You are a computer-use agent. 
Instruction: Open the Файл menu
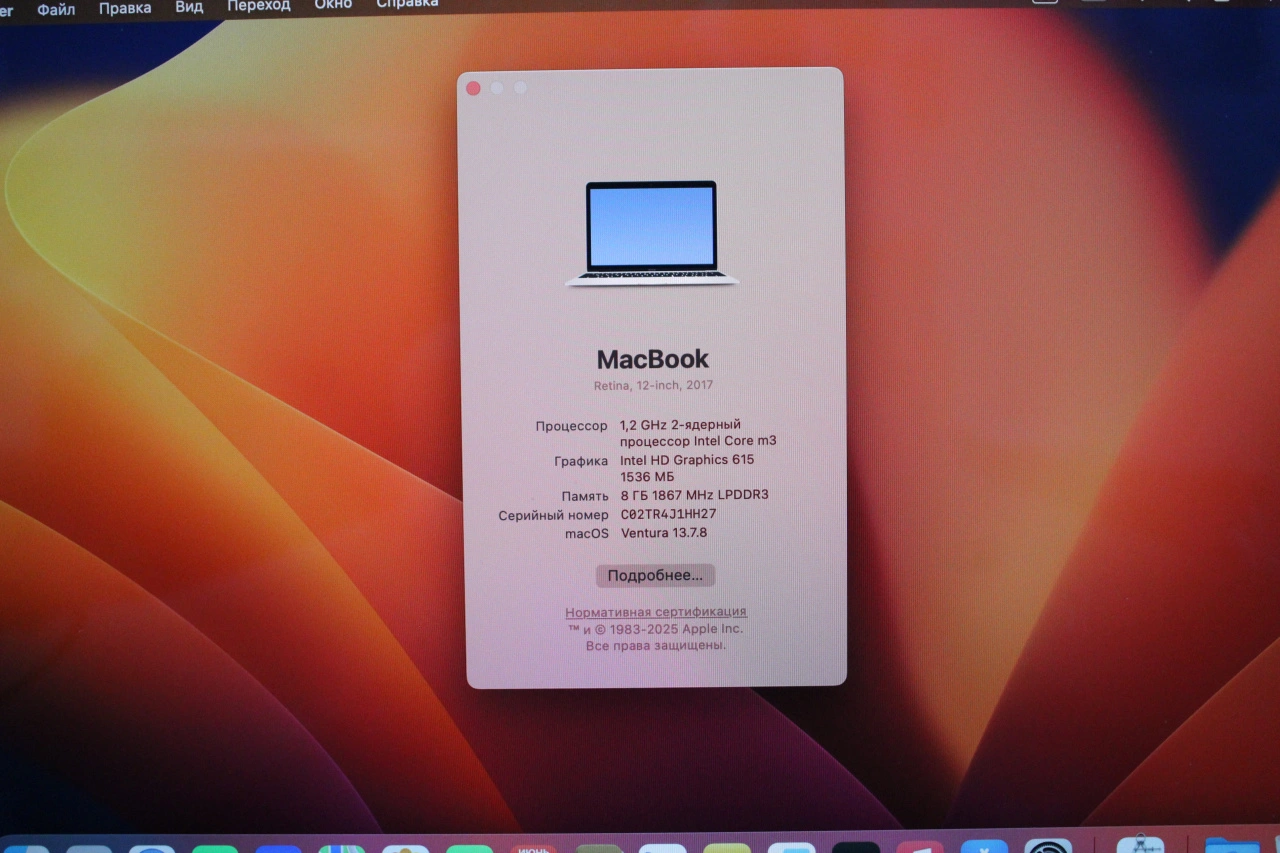pyautogui.click(x=56, y=8)
